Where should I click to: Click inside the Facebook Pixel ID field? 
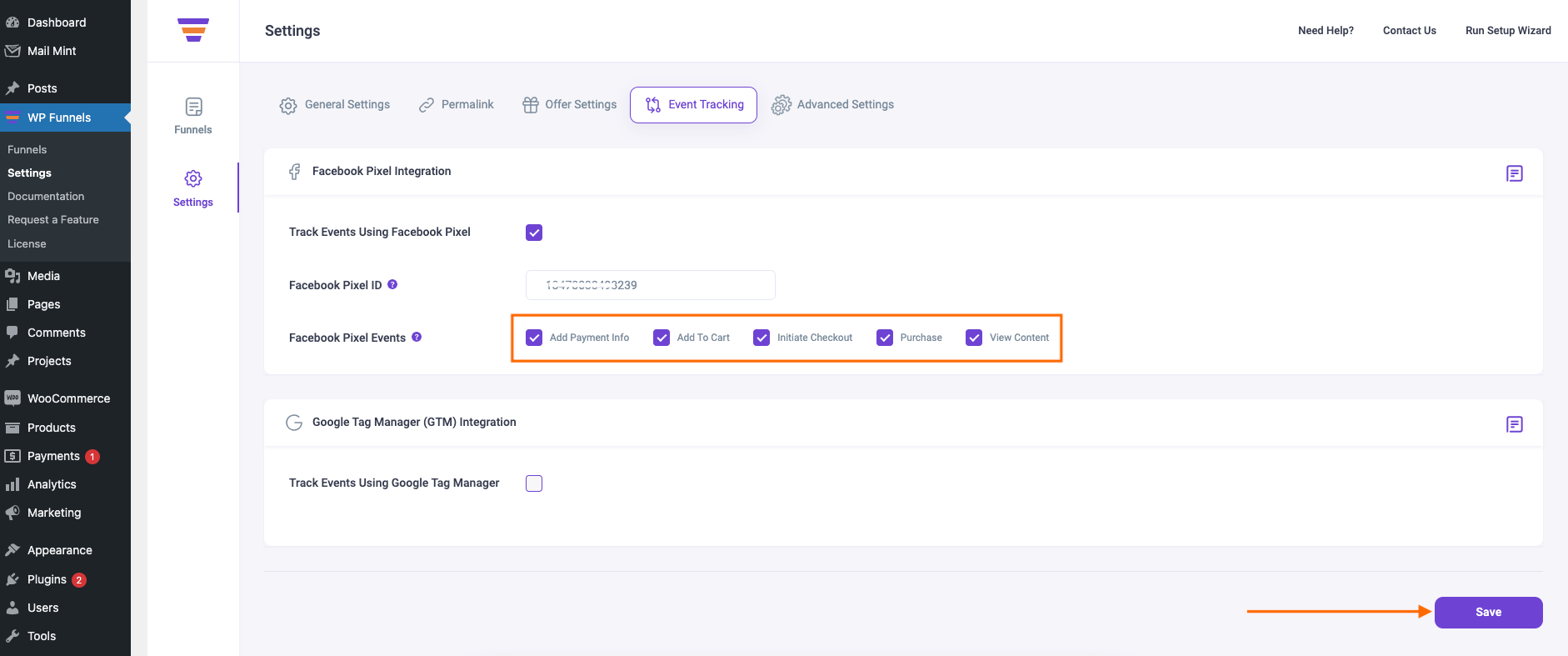pyautogui.click(x=651, y=285)
